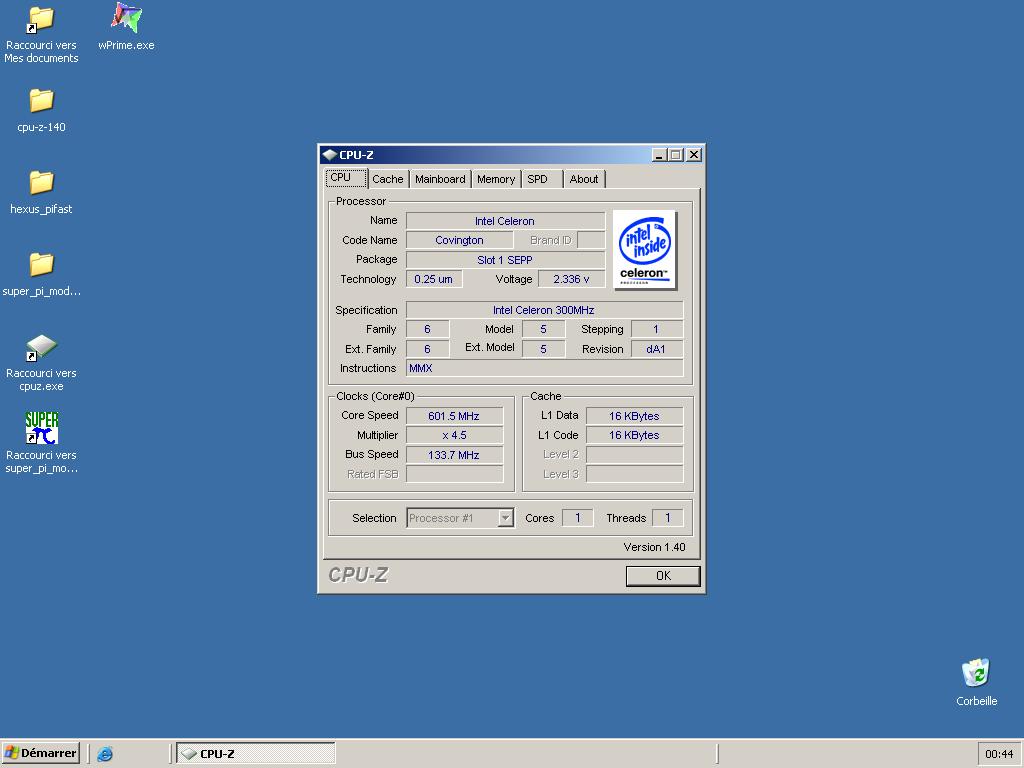Click the Code Name value Covington
1024x768 pixels.
click(459, 240)
